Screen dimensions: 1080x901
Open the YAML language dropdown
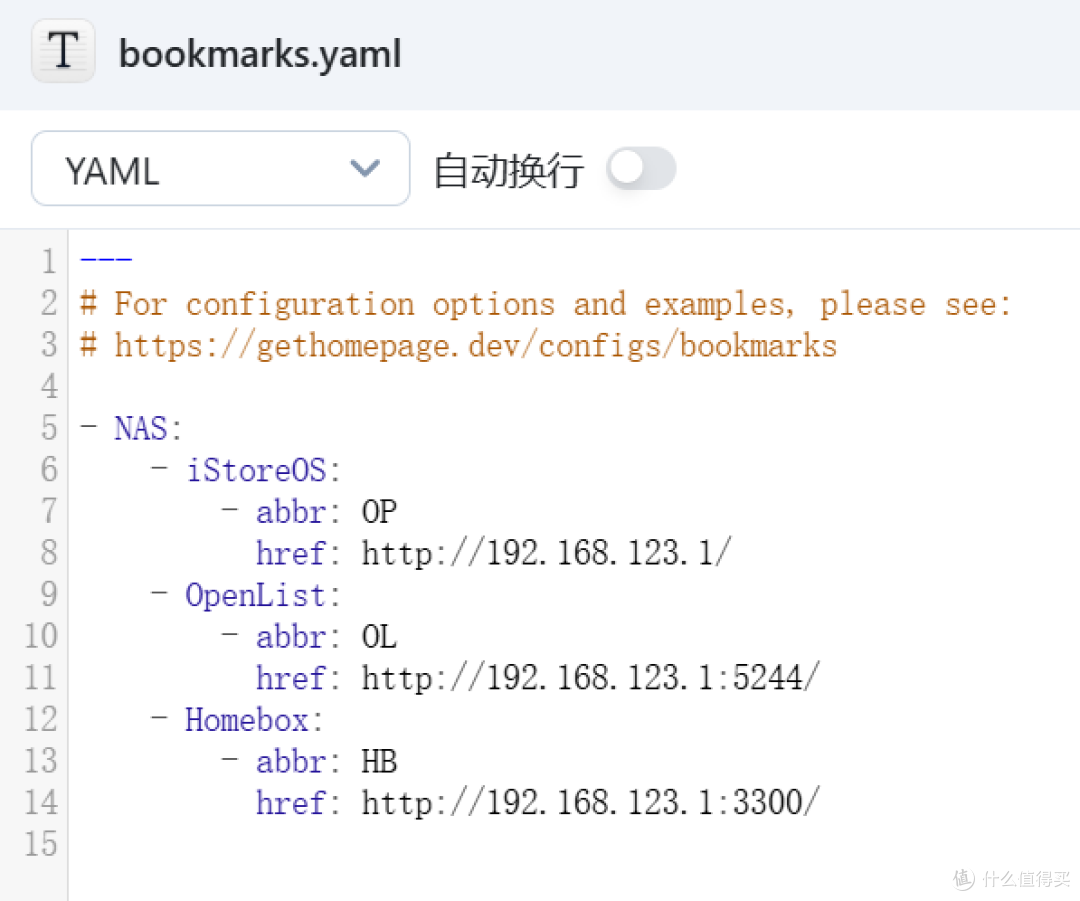(220, 169)
